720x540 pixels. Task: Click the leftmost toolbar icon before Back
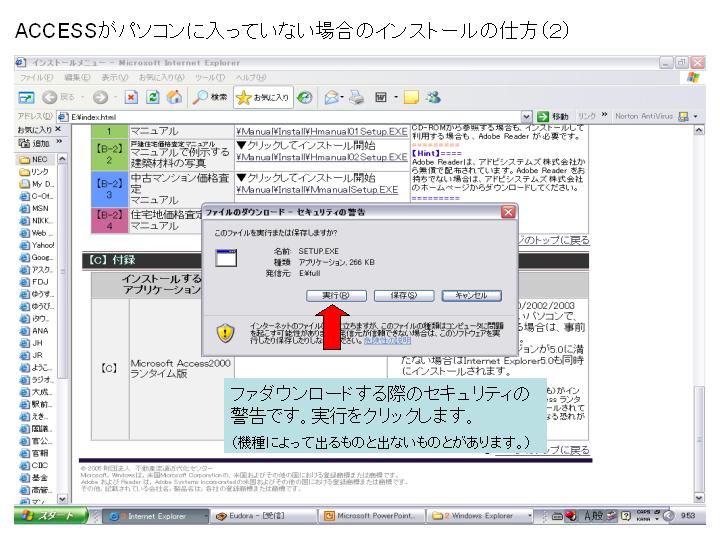(26, 97)
